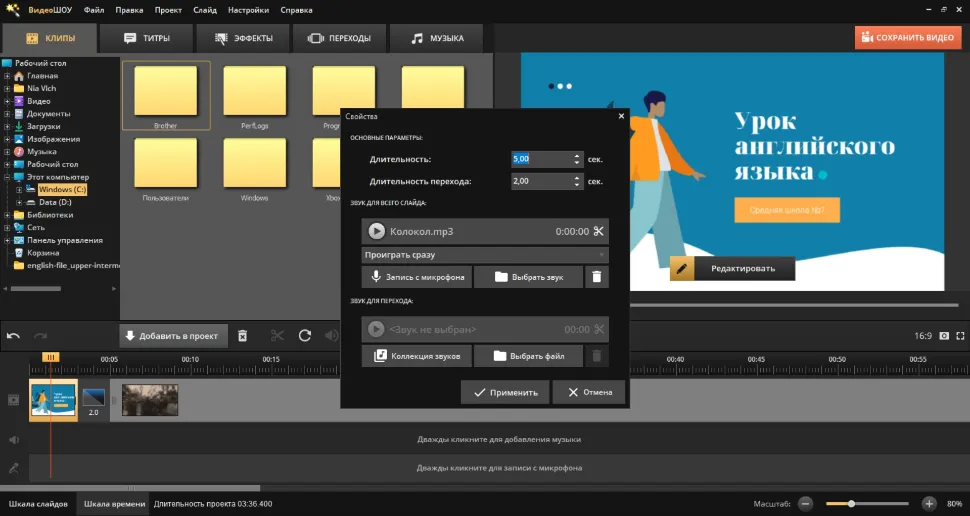Expand the Data (D:) tree node
This screenshot has width=970, height=516.
[19, 202]
